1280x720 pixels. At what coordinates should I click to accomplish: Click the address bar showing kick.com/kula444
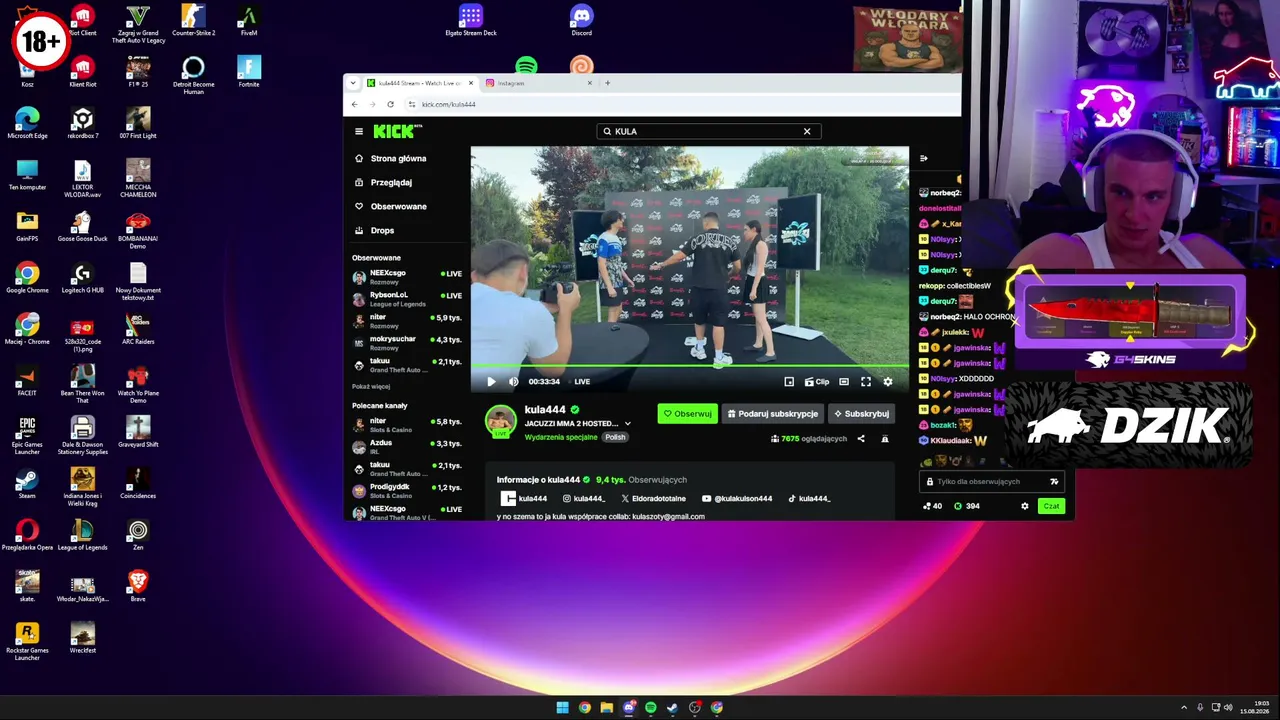680,104
